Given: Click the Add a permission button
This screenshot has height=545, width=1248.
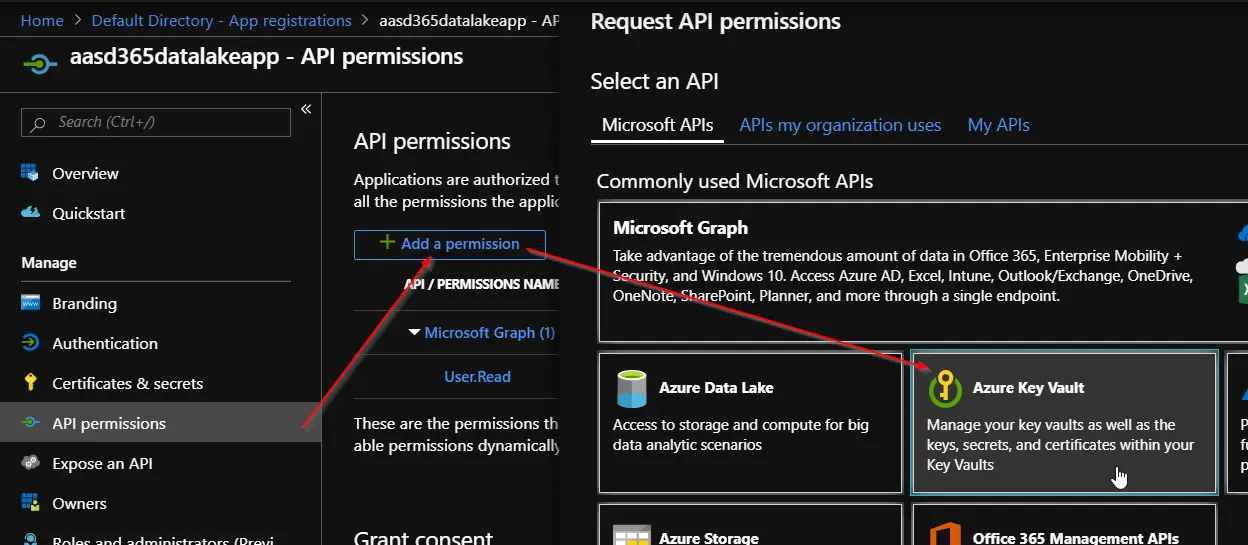Looking at the screenshot, I should pos(449,244).
